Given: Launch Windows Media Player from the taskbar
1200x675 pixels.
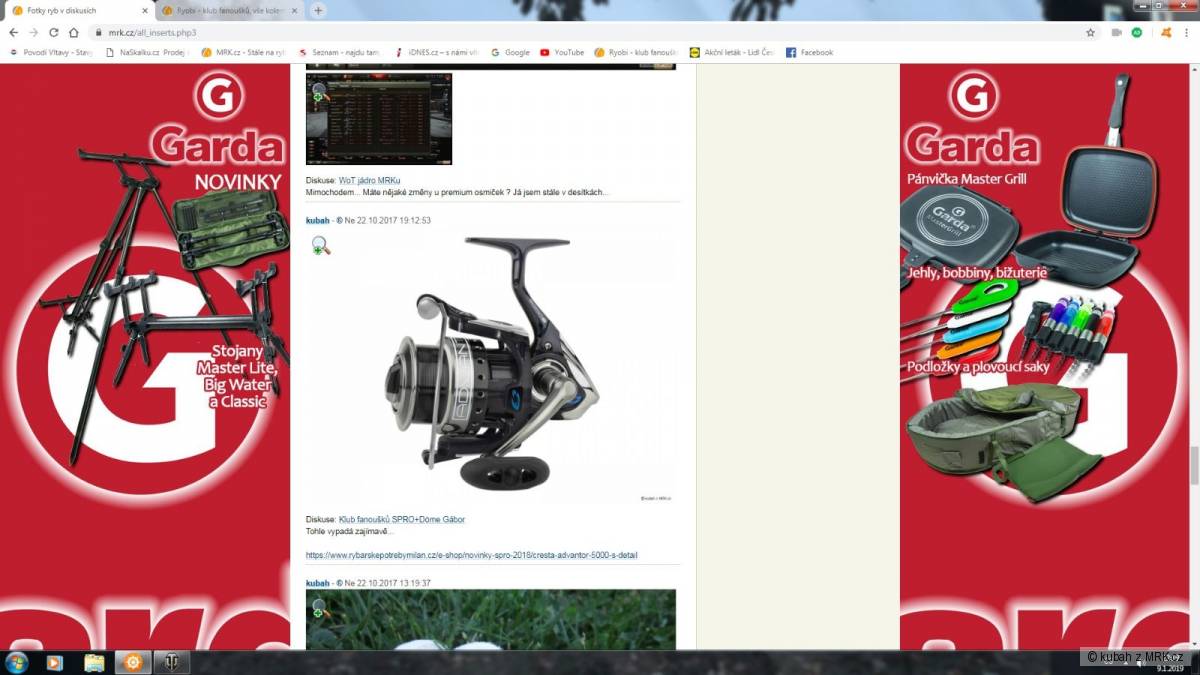Looking at the screenshot, I should pyautogui.click(x=55, y=662).
